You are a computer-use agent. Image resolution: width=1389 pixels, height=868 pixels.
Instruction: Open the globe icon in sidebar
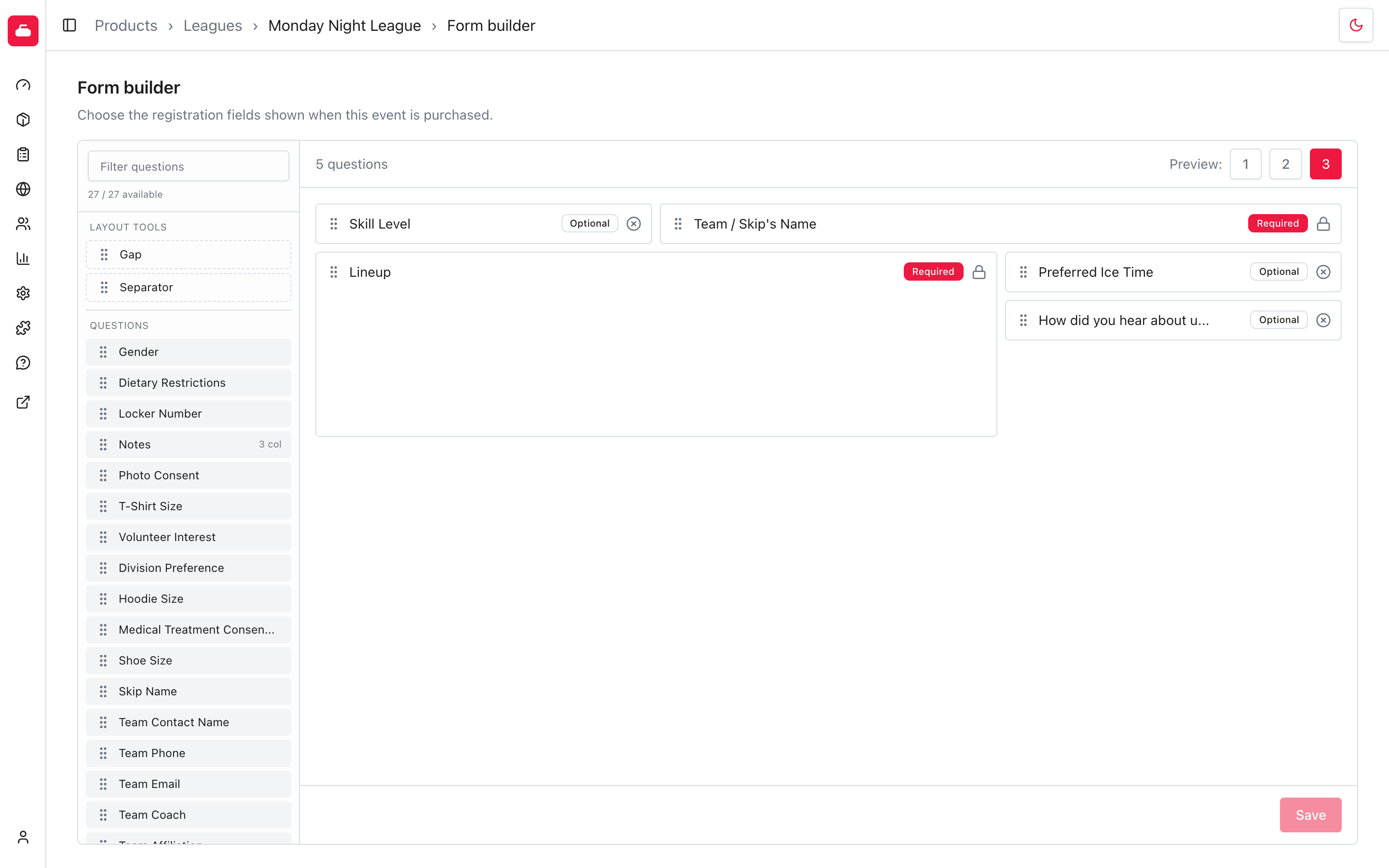point(23,189)
